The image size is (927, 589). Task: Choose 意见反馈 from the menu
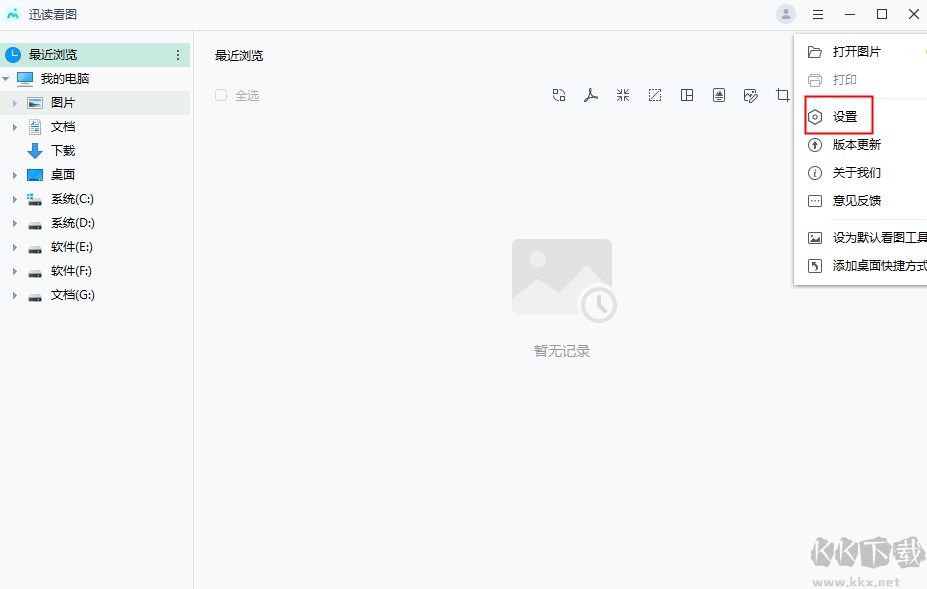coord(850,200)
